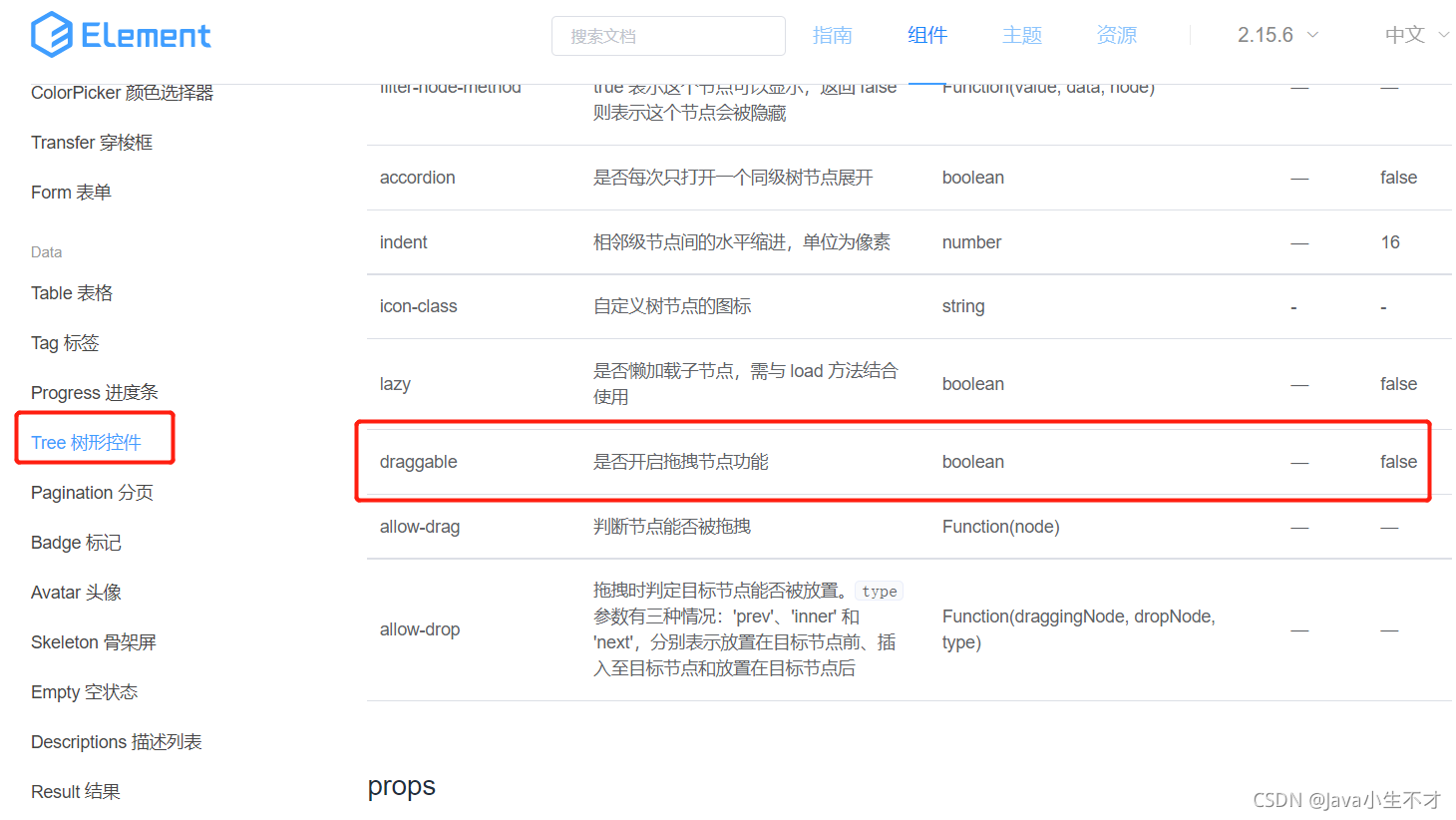Viewport: 1456px width, 820px height.
Task: Click the allow-drop attribute cell
Action: (x=420, y=629)
